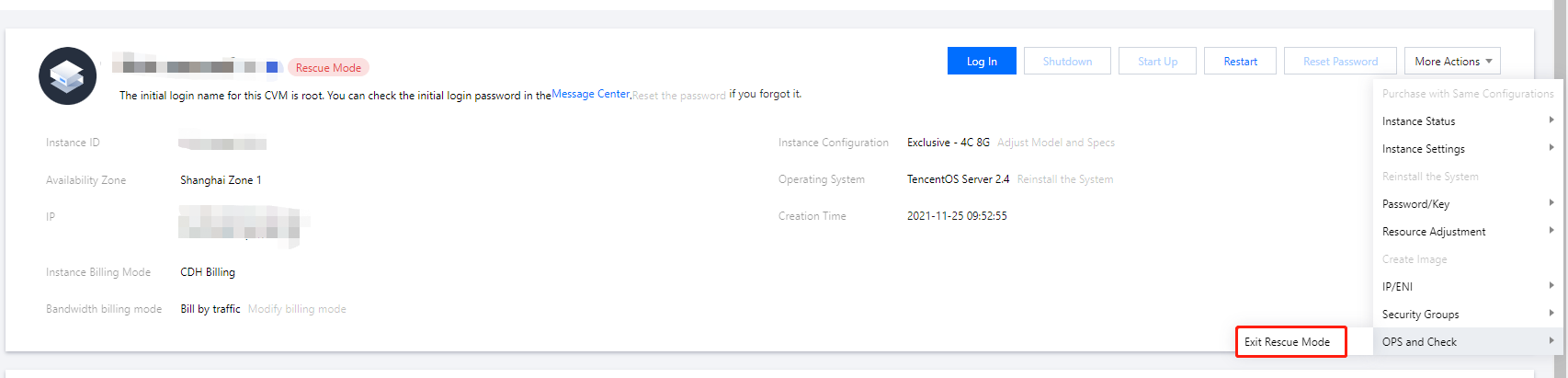The height and width of the screenshot is (378, 1568).
Task: Click the Reset Password button
Action: coord(1340,62)
